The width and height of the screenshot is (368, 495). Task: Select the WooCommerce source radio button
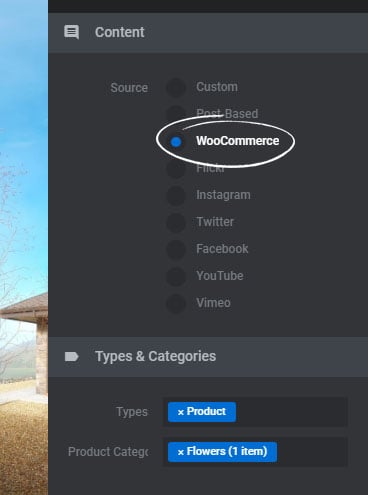coord(176,142)
